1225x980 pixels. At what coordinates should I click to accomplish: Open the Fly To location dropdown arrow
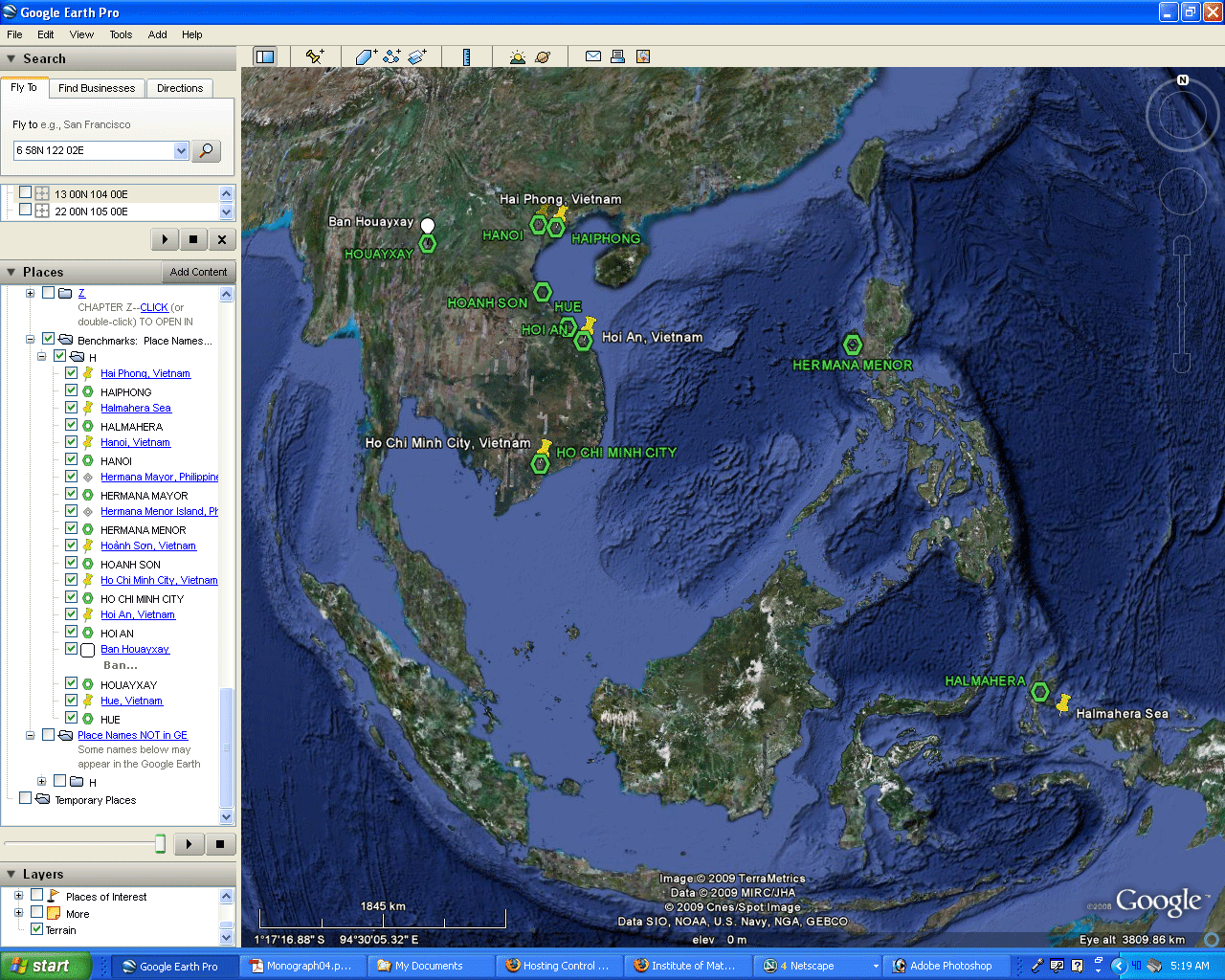pos(181,150)
